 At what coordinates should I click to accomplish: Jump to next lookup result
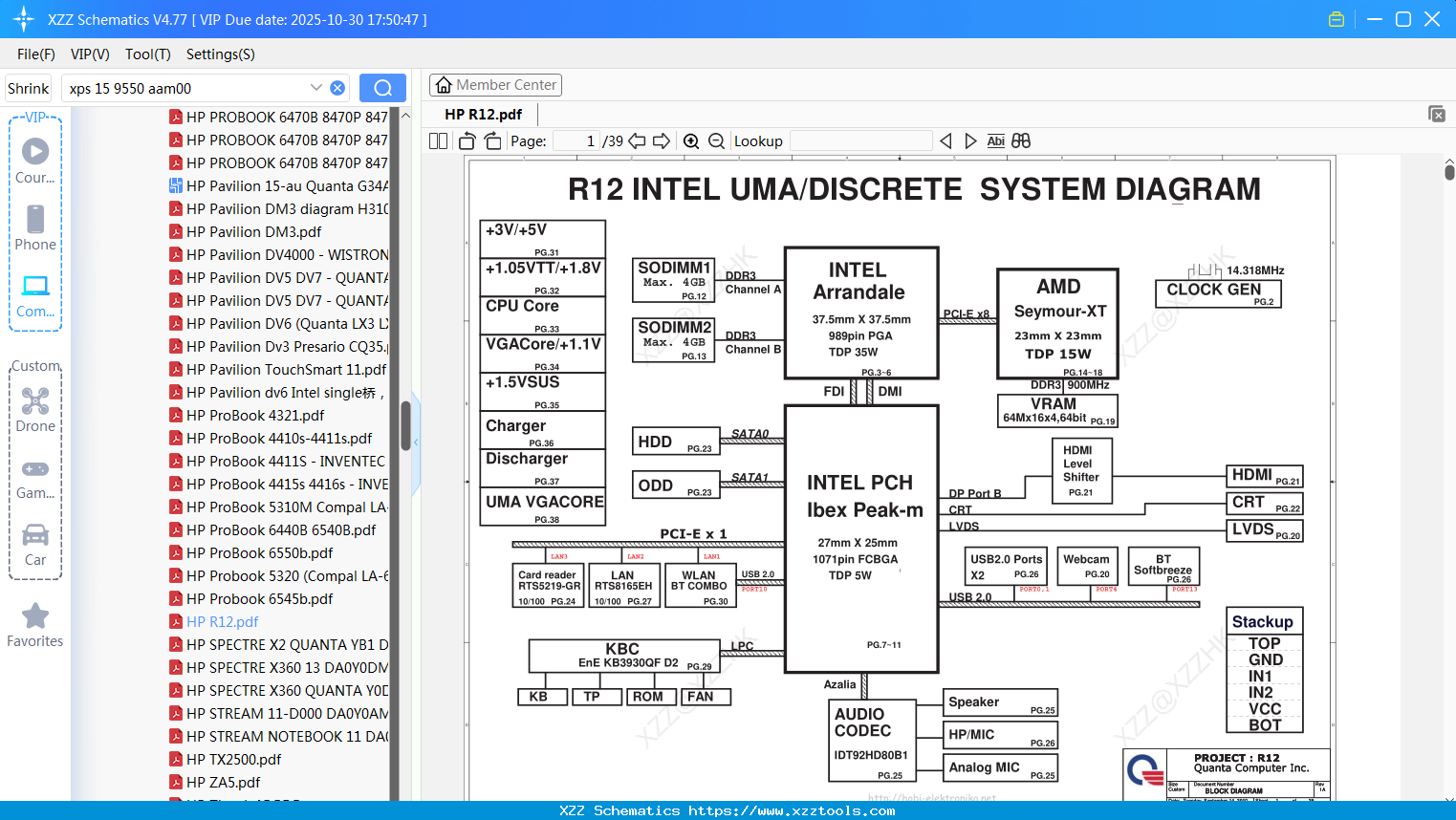click(x=970, y=140)
